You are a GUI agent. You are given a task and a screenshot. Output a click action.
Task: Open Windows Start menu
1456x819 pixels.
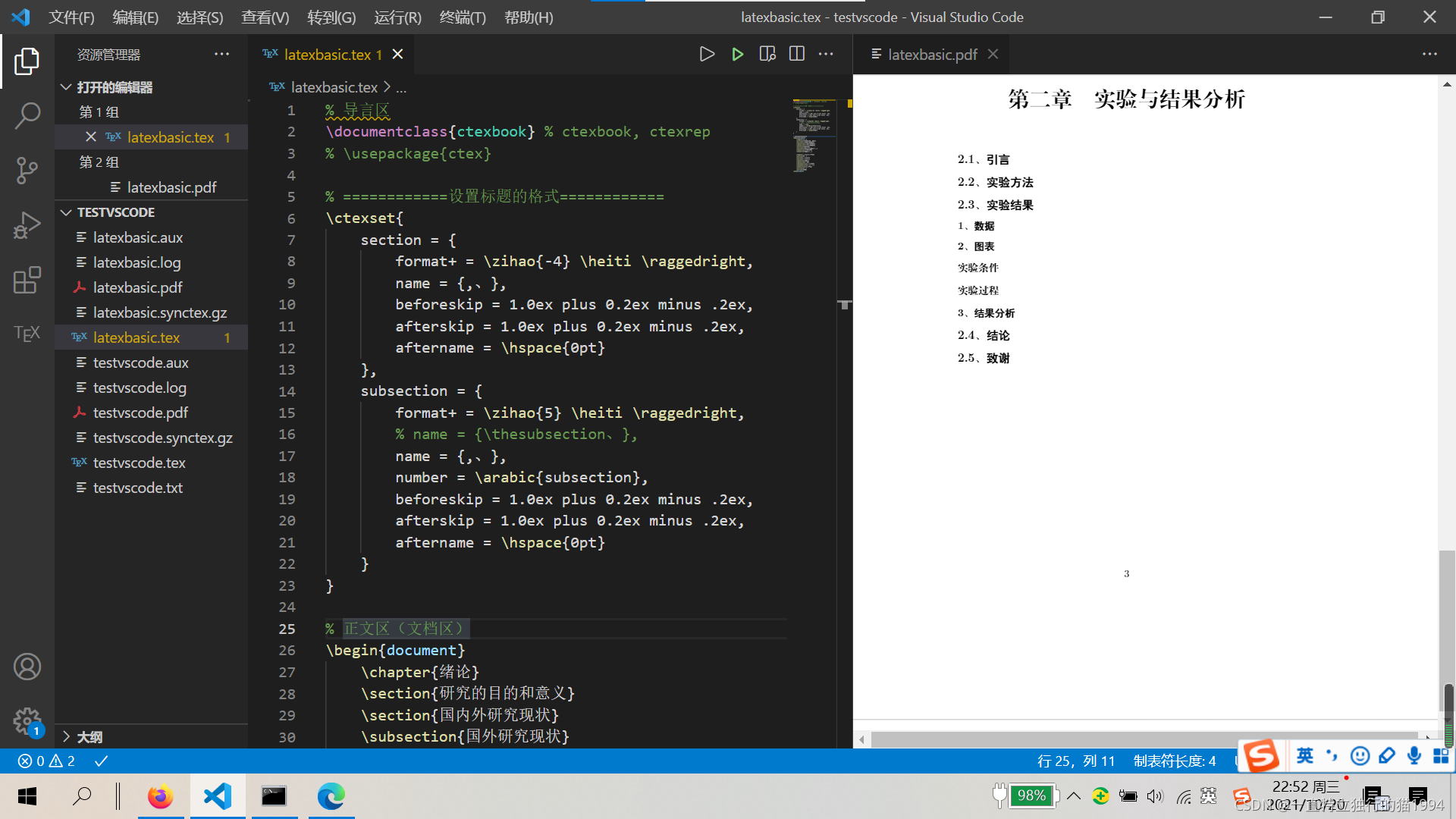coord(27,796)
